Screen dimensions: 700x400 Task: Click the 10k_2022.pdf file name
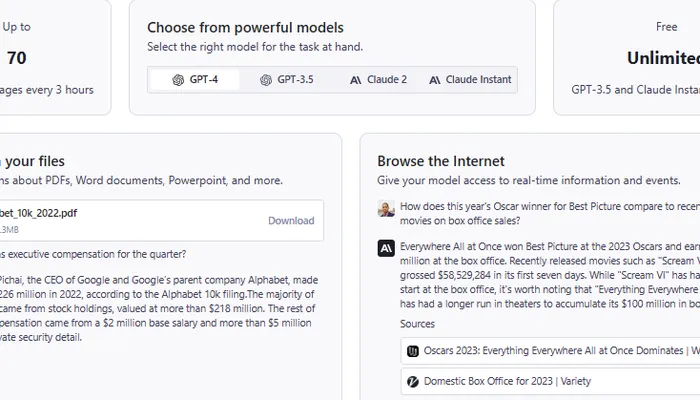[x=40, y=213]
